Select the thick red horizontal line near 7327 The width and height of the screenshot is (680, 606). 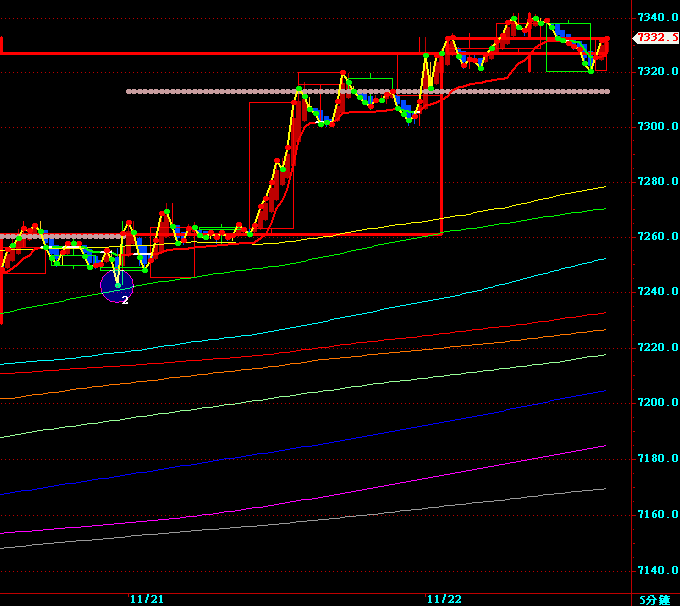coord(200,53)
